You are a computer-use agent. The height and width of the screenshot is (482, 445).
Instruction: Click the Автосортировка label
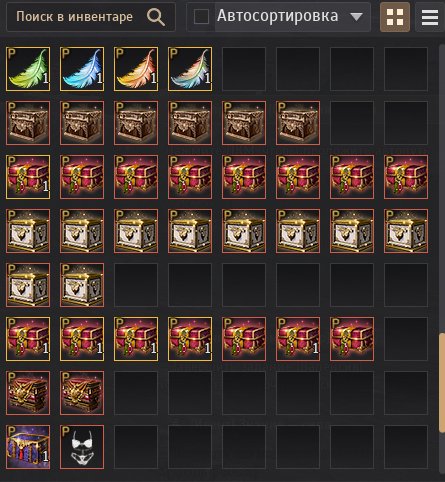(x=278, y=16)
